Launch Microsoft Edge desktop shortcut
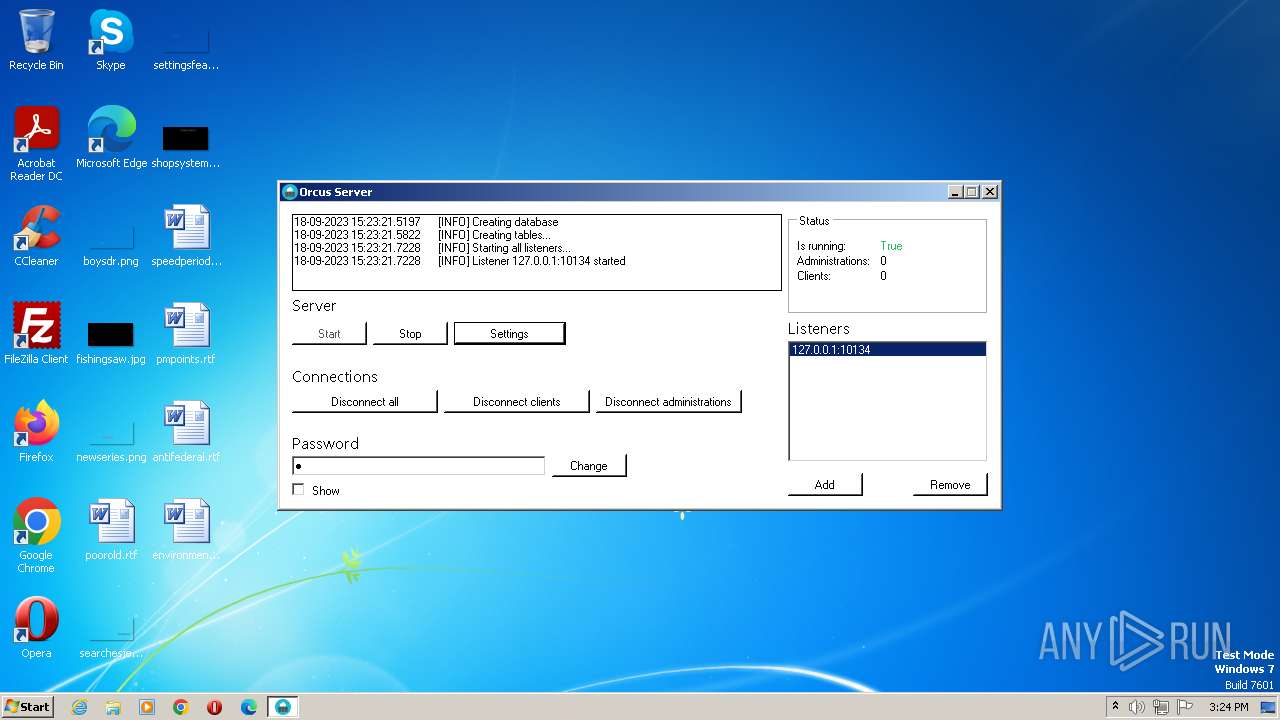This screenshot has height=720, width=1280. [111, 138]
